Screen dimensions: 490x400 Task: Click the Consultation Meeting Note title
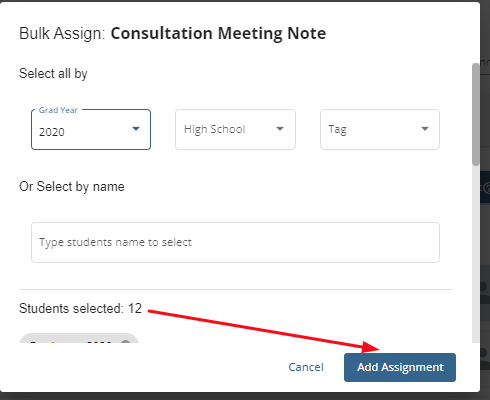click(x=218, y=33)
